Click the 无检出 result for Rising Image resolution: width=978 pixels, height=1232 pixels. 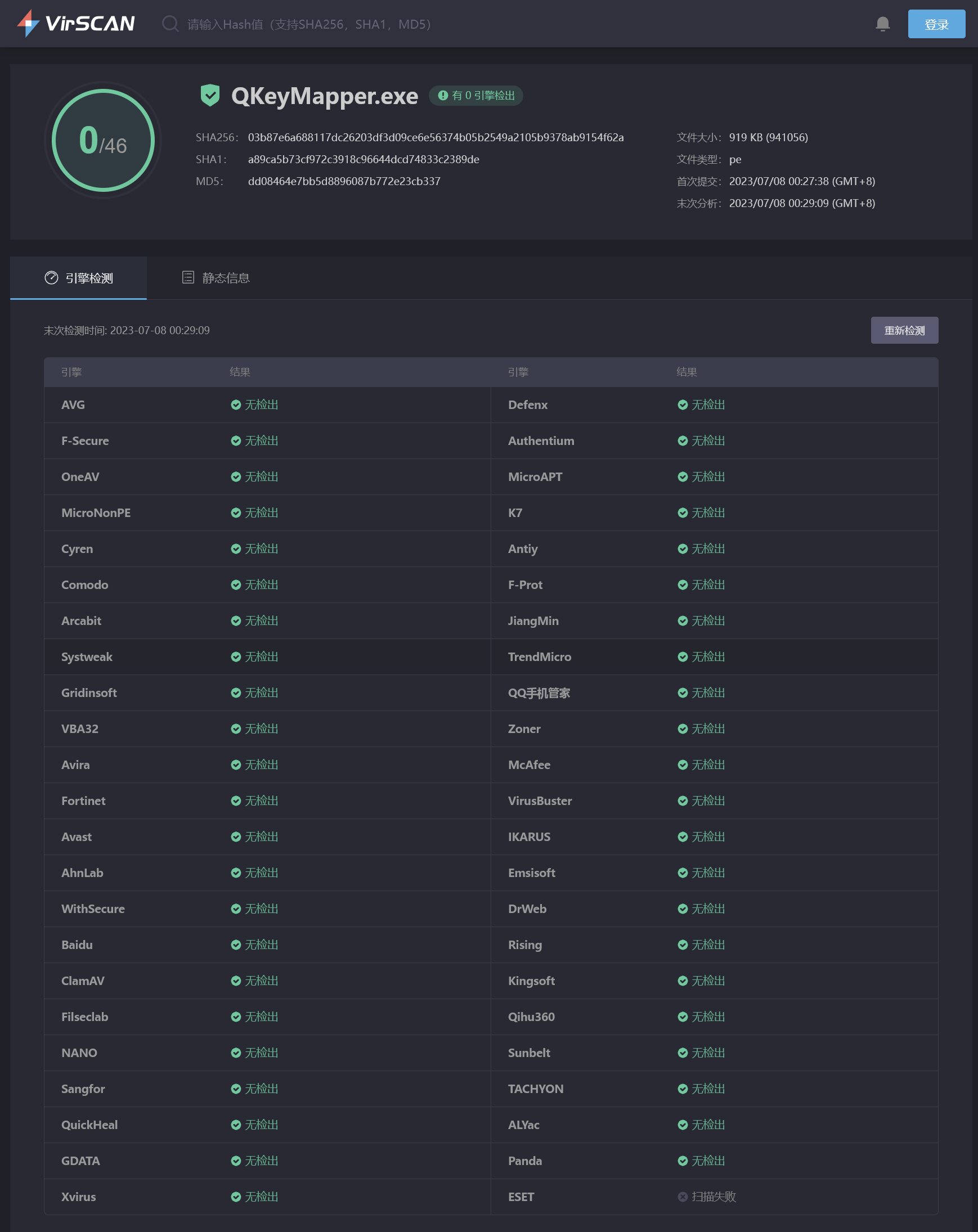click(708, 945)
